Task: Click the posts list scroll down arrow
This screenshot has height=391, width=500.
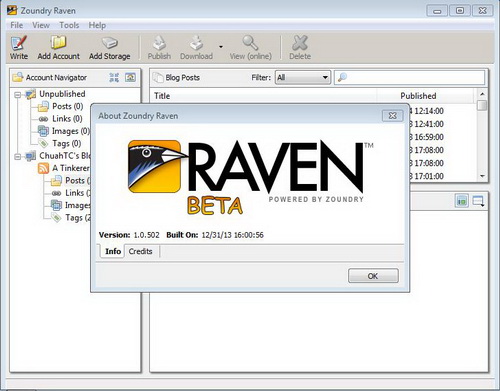Action: [482, 176]
